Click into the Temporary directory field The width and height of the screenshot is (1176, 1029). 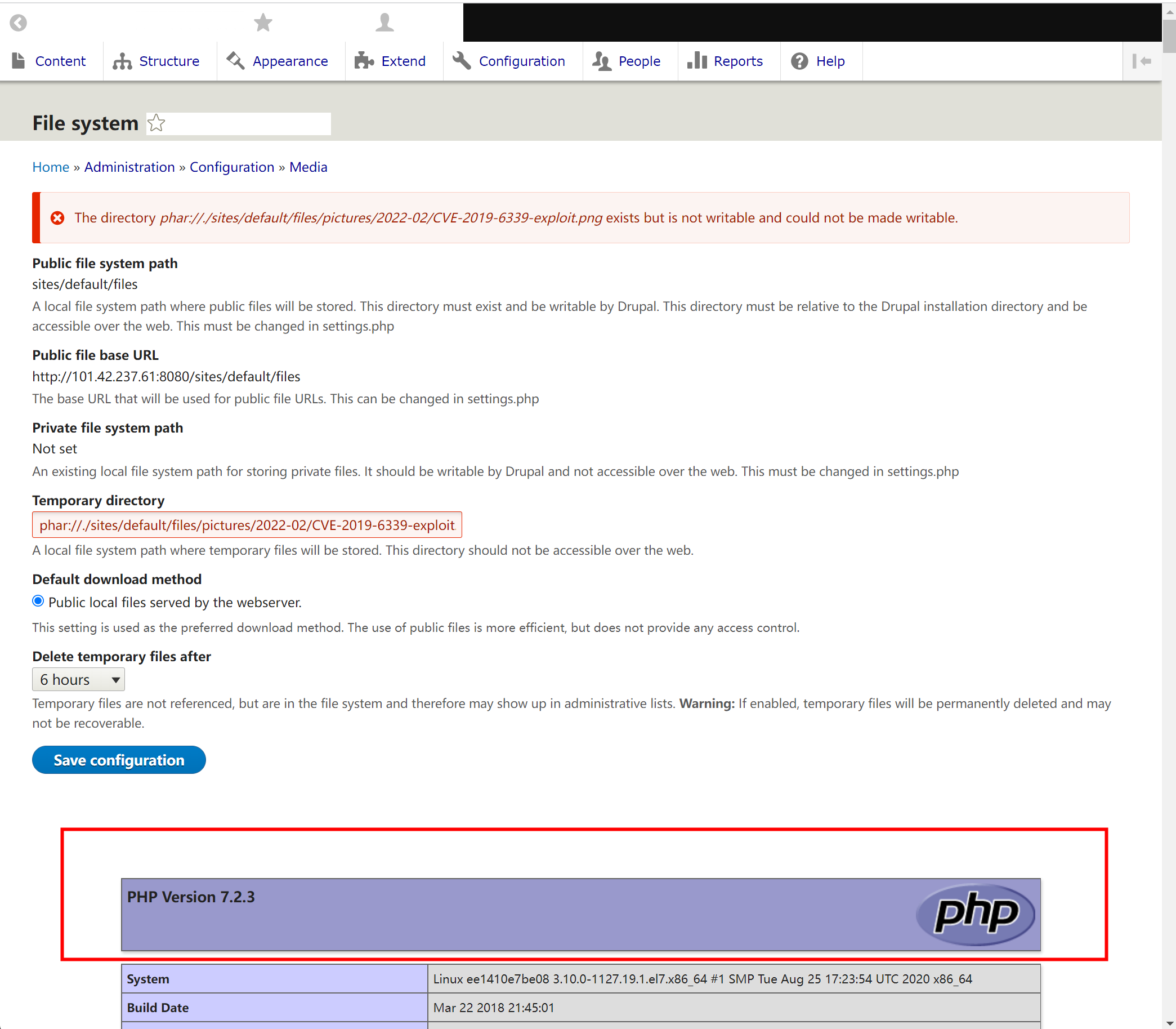pyautogui.click(x=247, y=525)
